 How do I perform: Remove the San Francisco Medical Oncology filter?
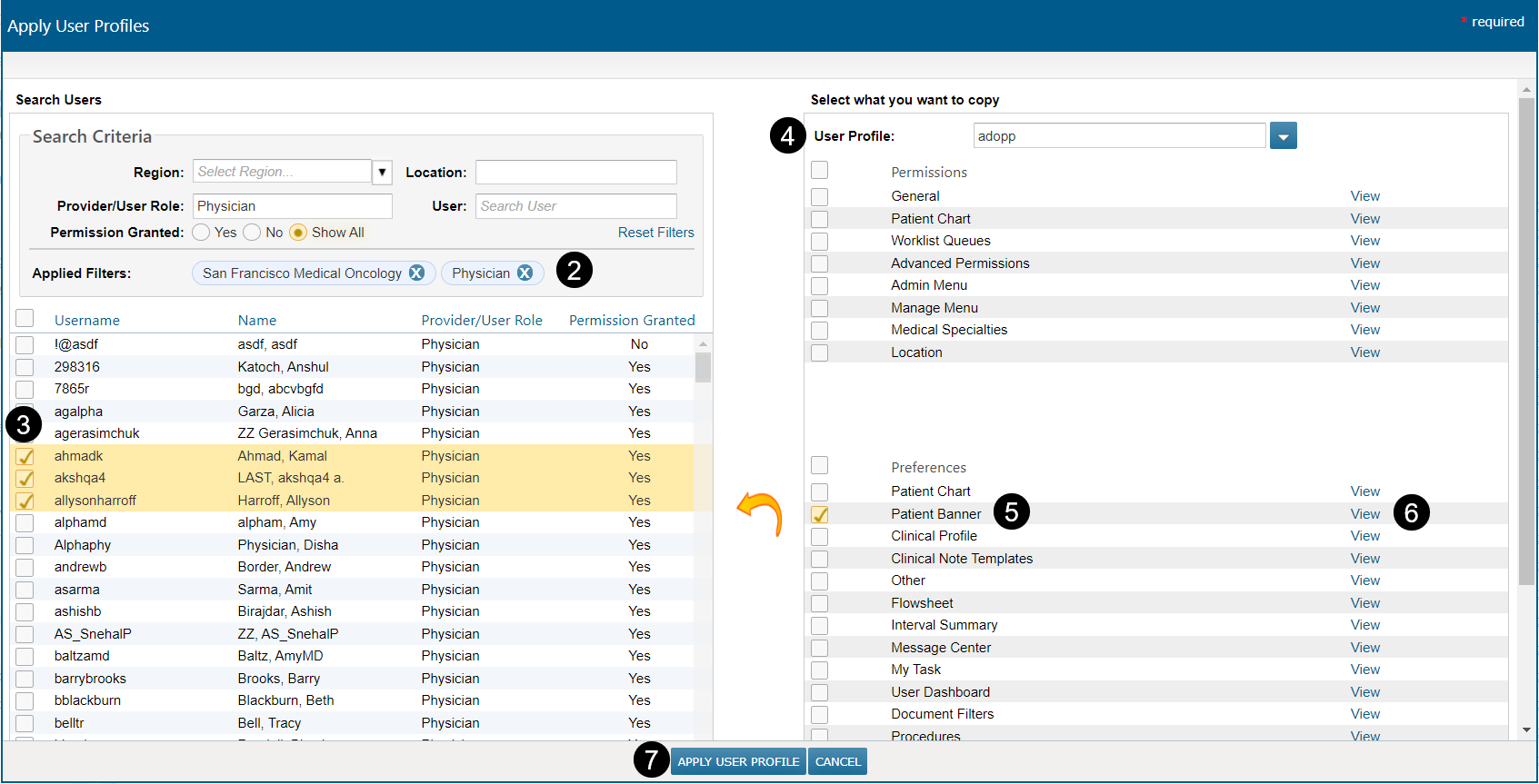click(x=416, y=273)
